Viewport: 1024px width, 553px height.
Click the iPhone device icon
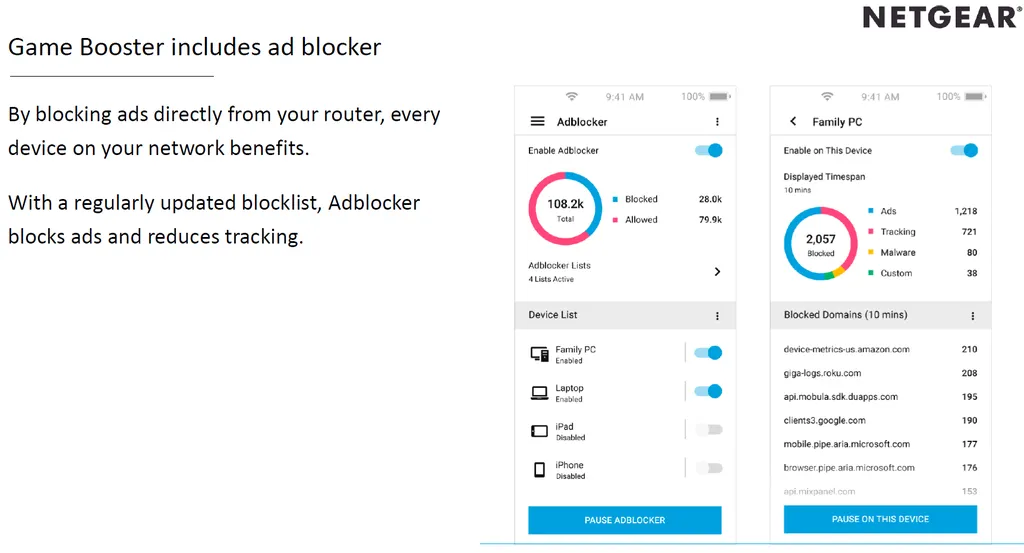point(539,469)
